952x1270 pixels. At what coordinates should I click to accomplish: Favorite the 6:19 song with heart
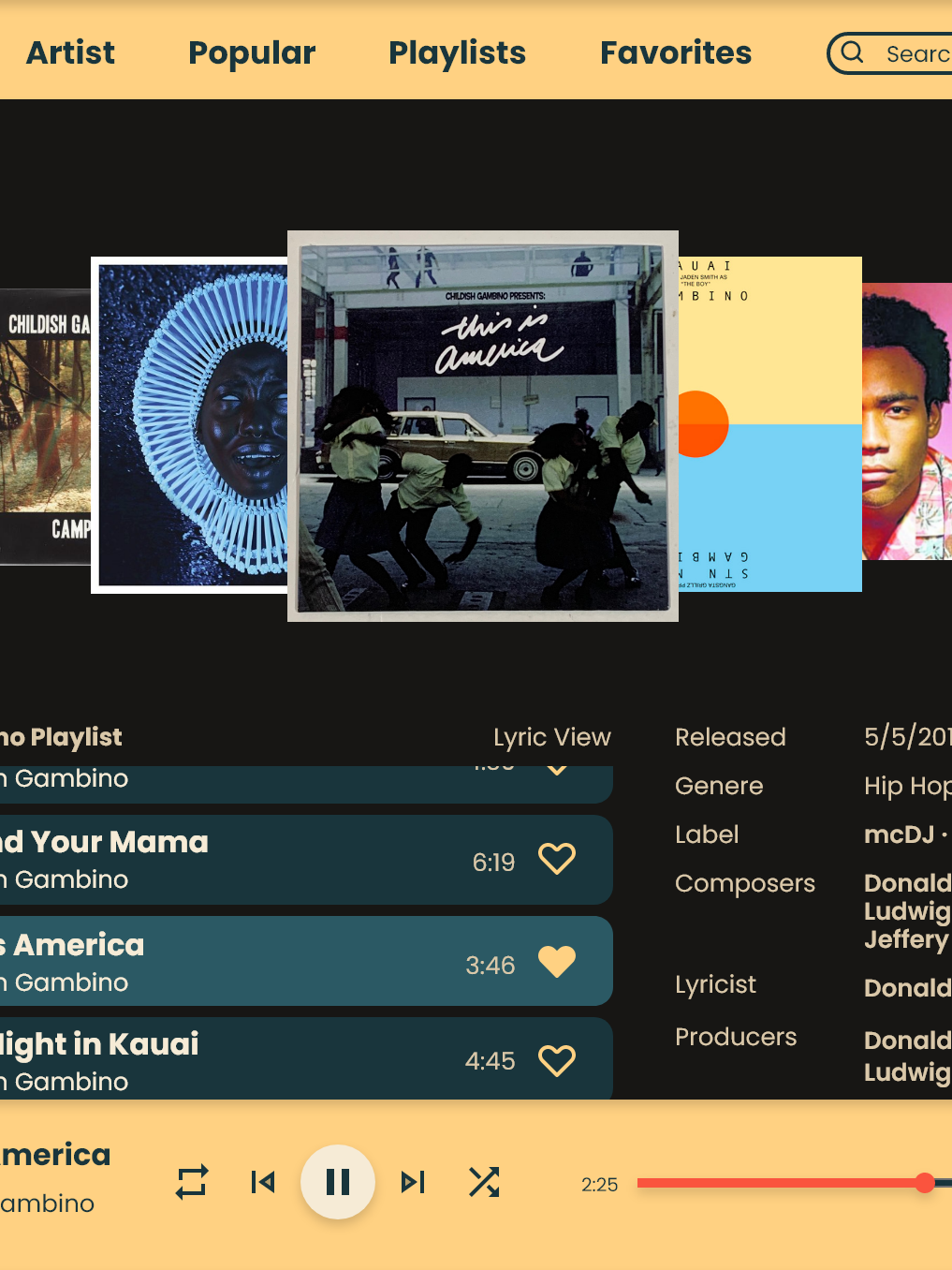click(x=557, y=859)
